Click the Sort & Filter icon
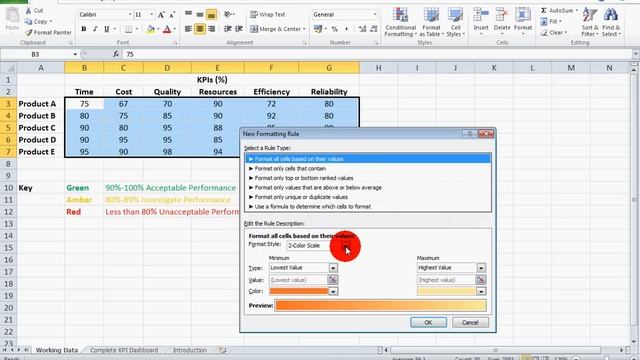The height and width of the screenshot is (360, 640). pos(589,16)
